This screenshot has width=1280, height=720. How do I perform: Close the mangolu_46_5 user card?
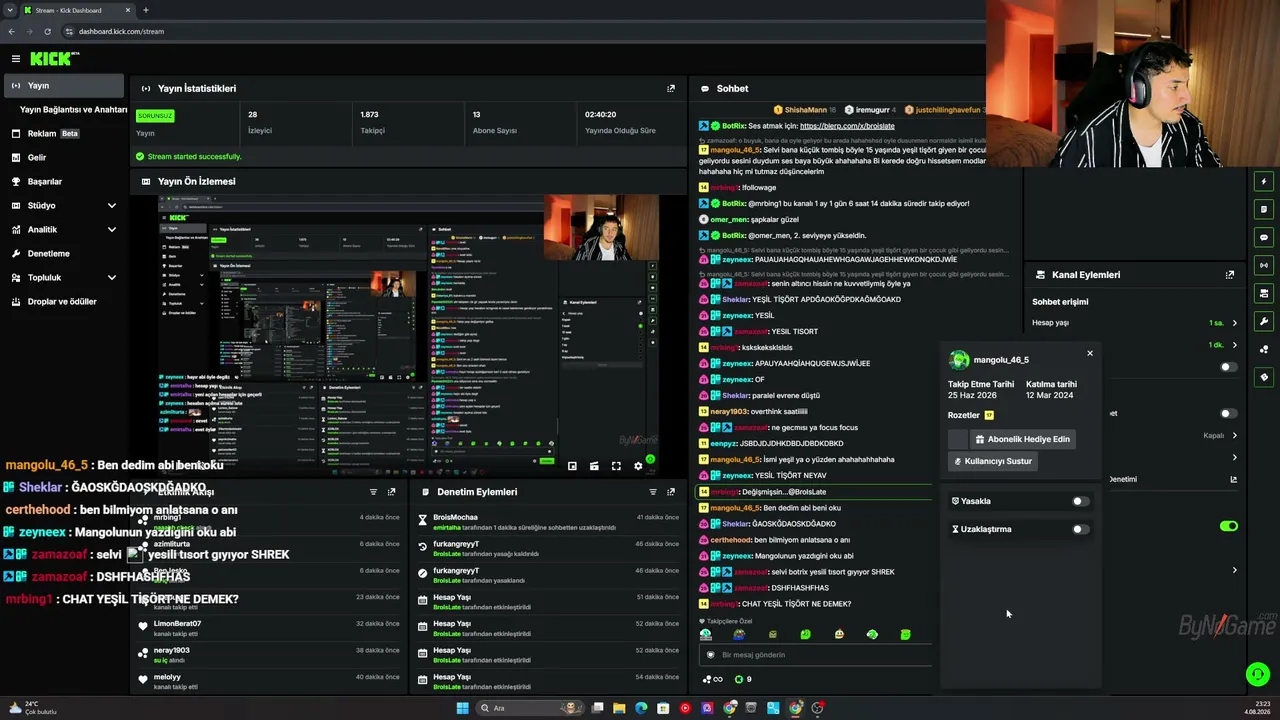pyautogui.click(x=1090, y=353)
